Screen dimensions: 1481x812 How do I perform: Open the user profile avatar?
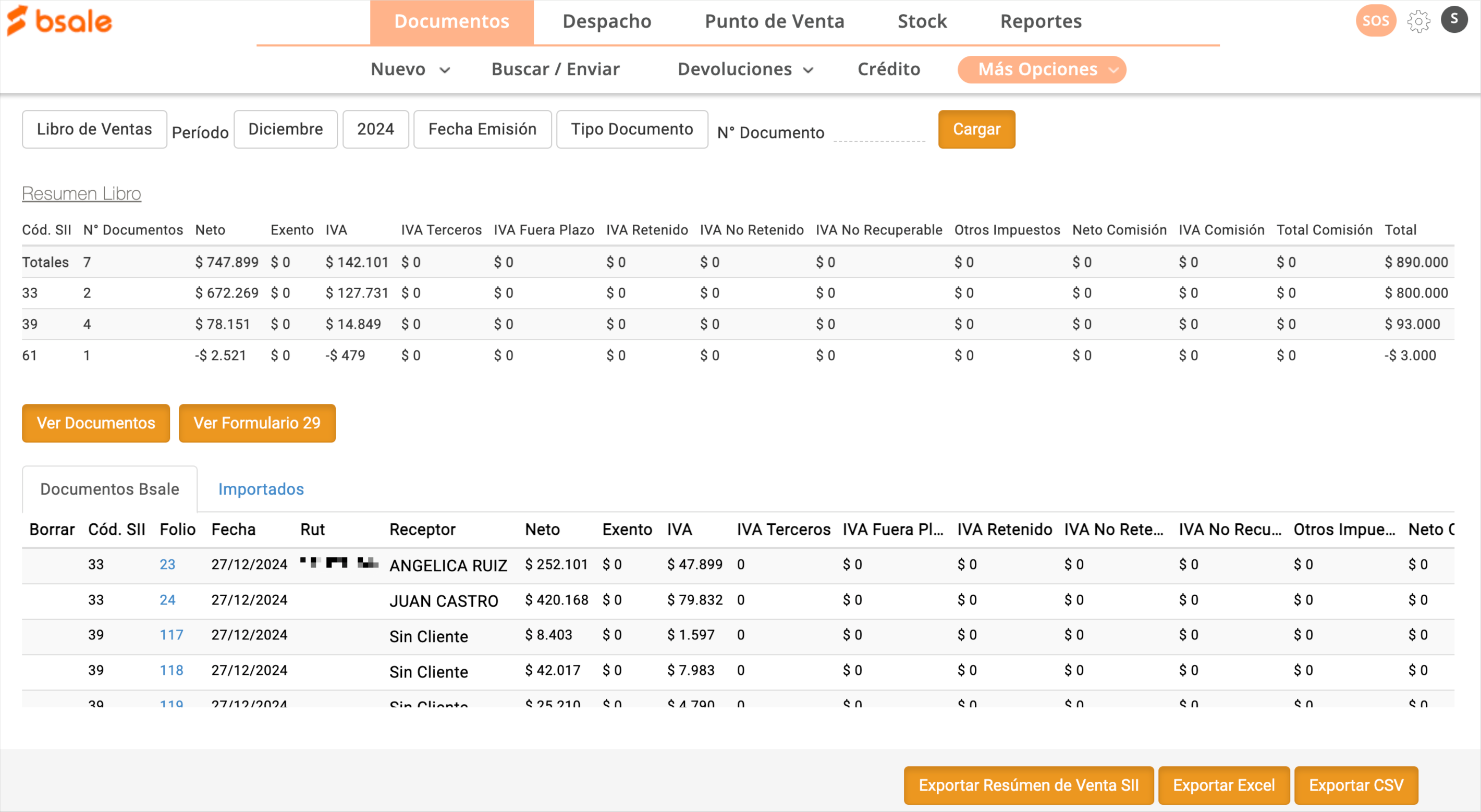[1454, 19]
